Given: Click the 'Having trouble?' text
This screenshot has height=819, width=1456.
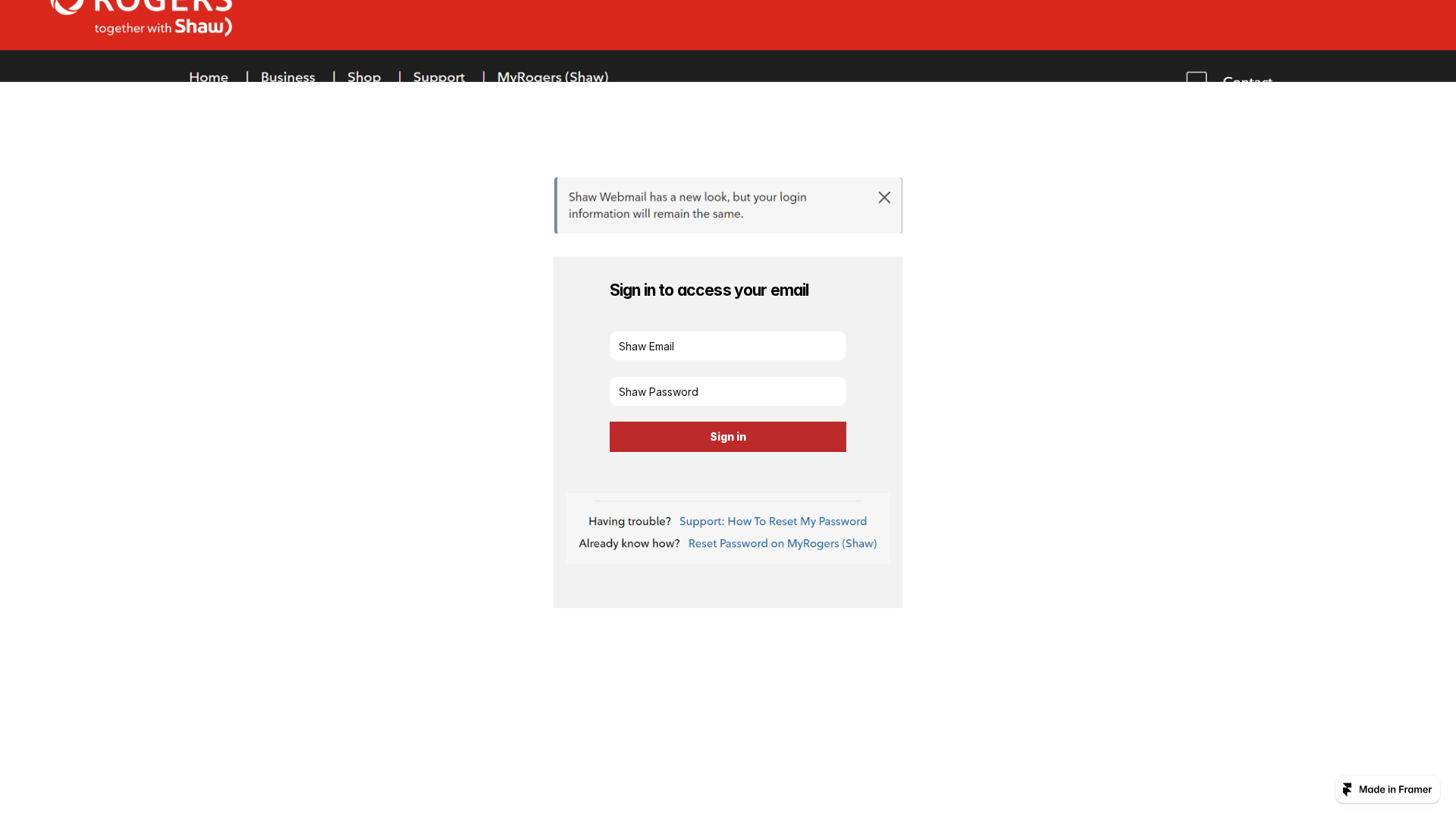Looking at the screenshot, I should coord(629,521).
